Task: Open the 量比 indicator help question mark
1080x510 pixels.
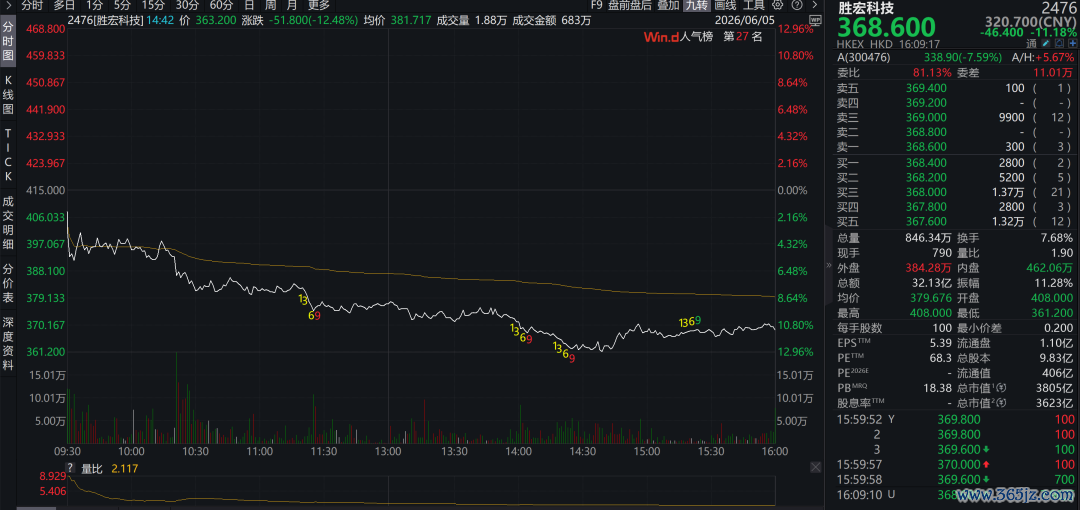Action: [x=71, y=468]
